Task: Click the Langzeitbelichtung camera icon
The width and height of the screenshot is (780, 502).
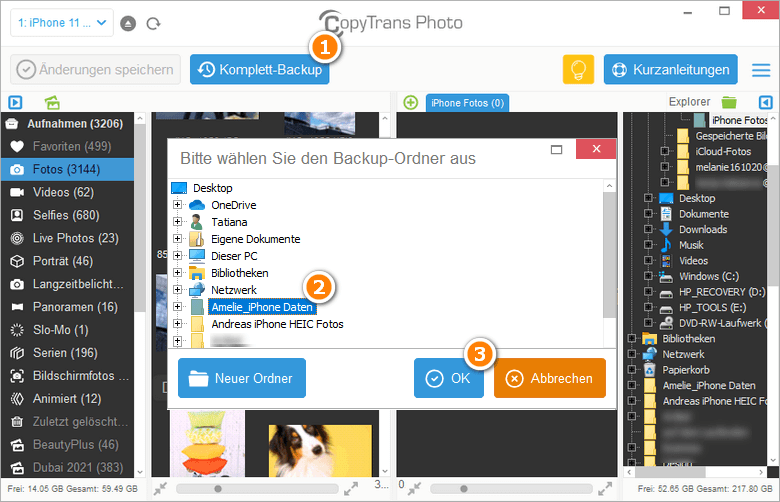Action: click(x=17, y=284)
